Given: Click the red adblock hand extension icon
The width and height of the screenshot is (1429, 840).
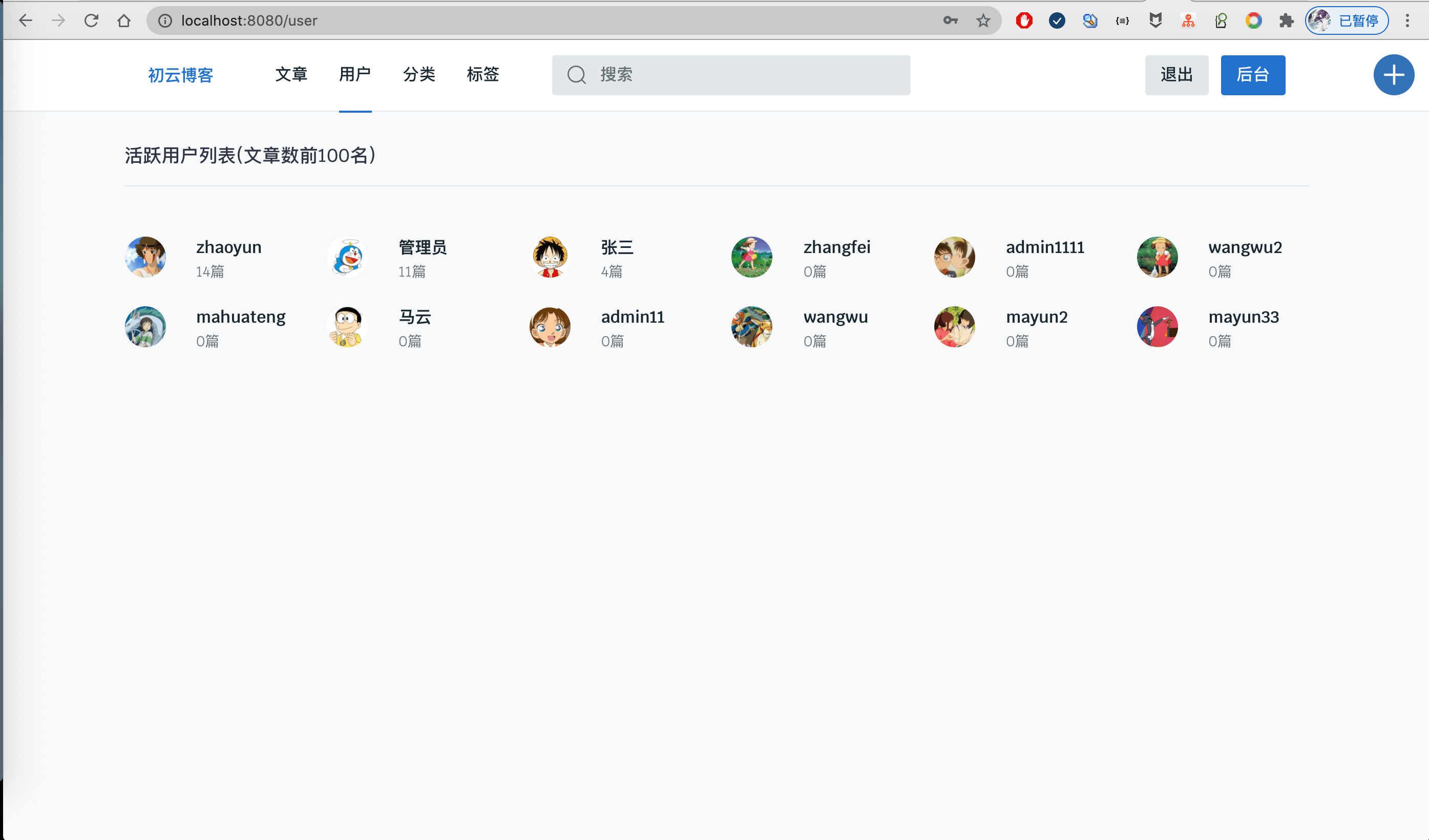Looking at the screenshot, I should (1023, 21).
